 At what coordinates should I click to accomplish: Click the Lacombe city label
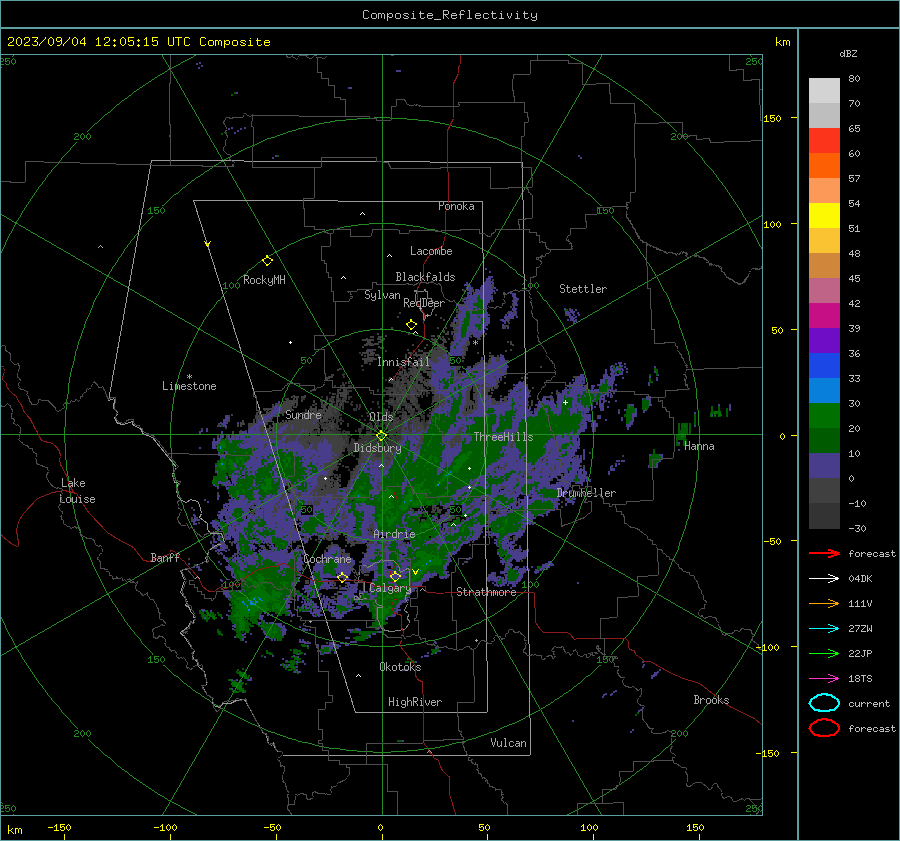pyautogui.click(x=431, y=251)
